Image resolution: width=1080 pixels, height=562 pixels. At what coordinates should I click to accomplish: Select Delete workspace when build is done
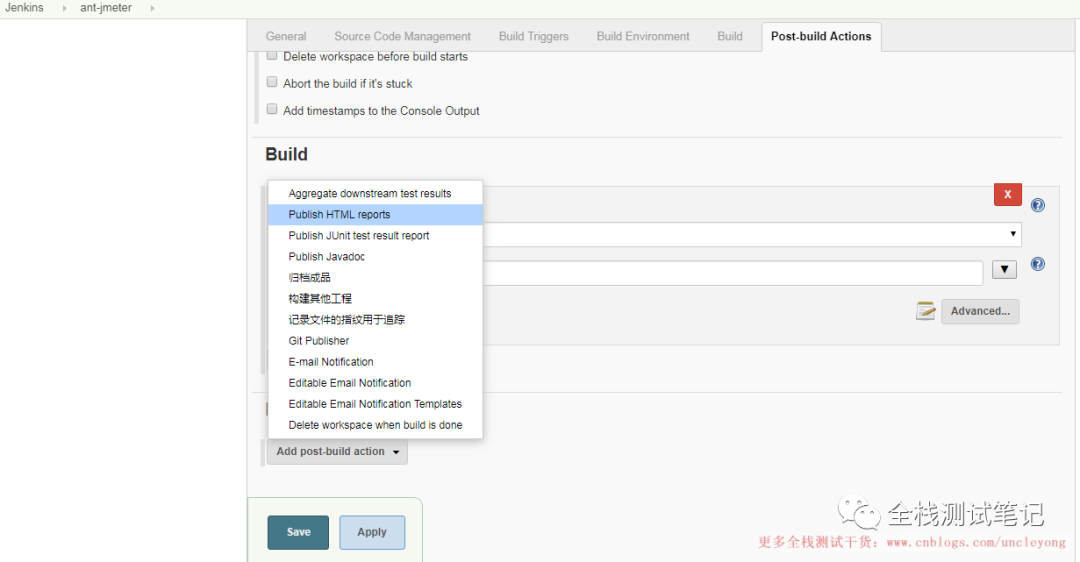click(x=375, y=425)
